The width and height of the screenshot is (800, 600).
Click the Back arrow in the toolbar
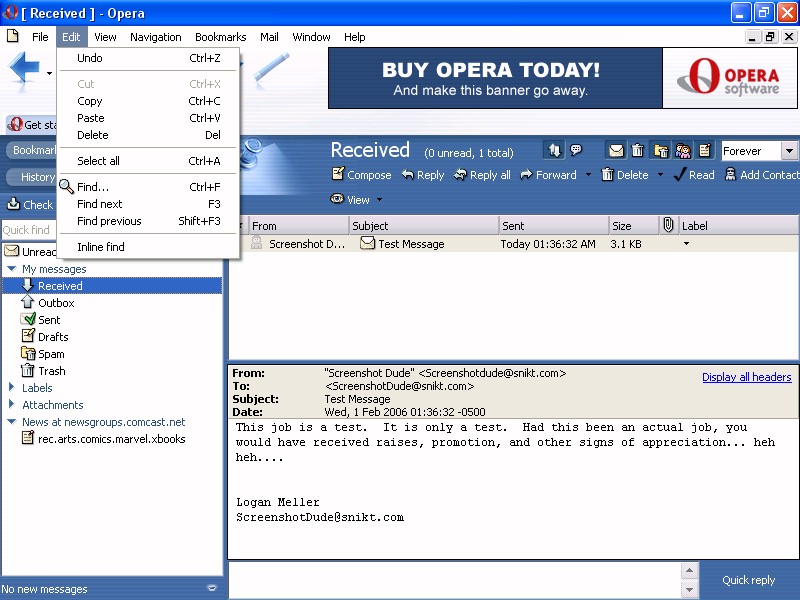(24, 66)
